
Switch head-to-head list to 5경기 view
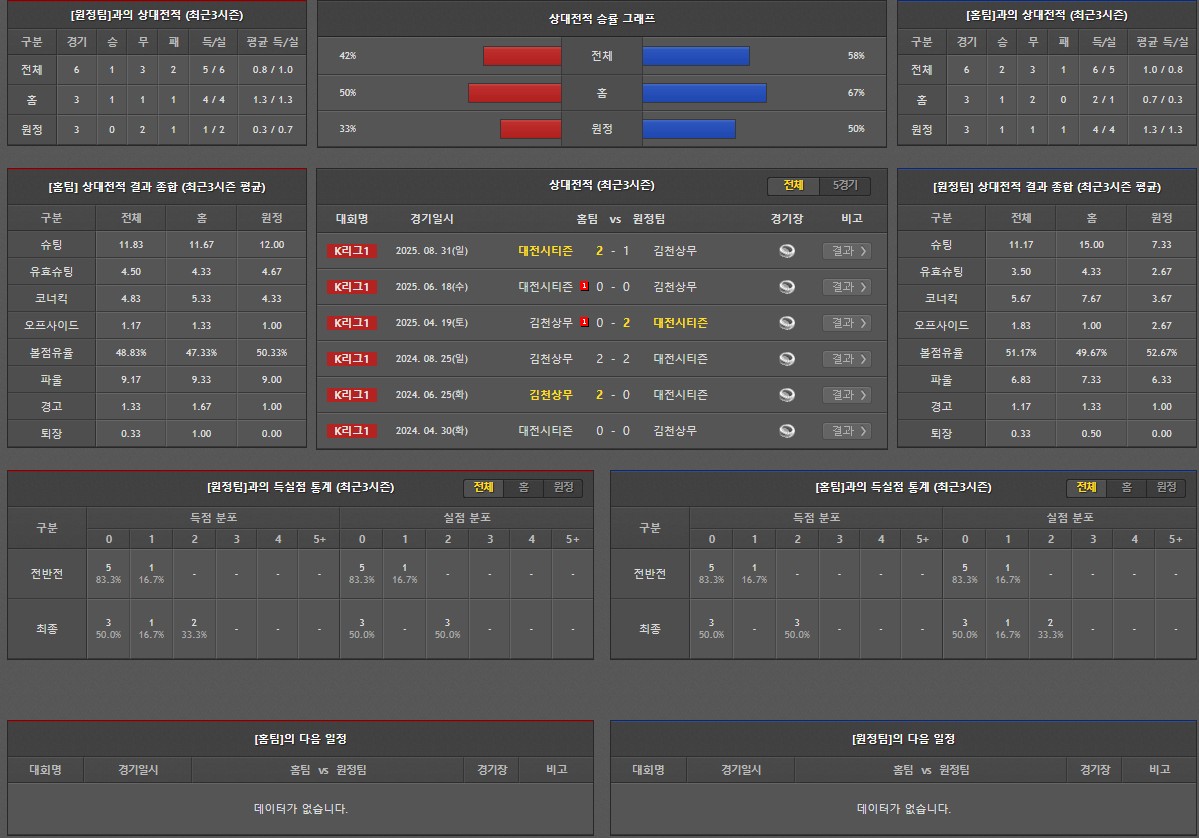tap(845, 186)
